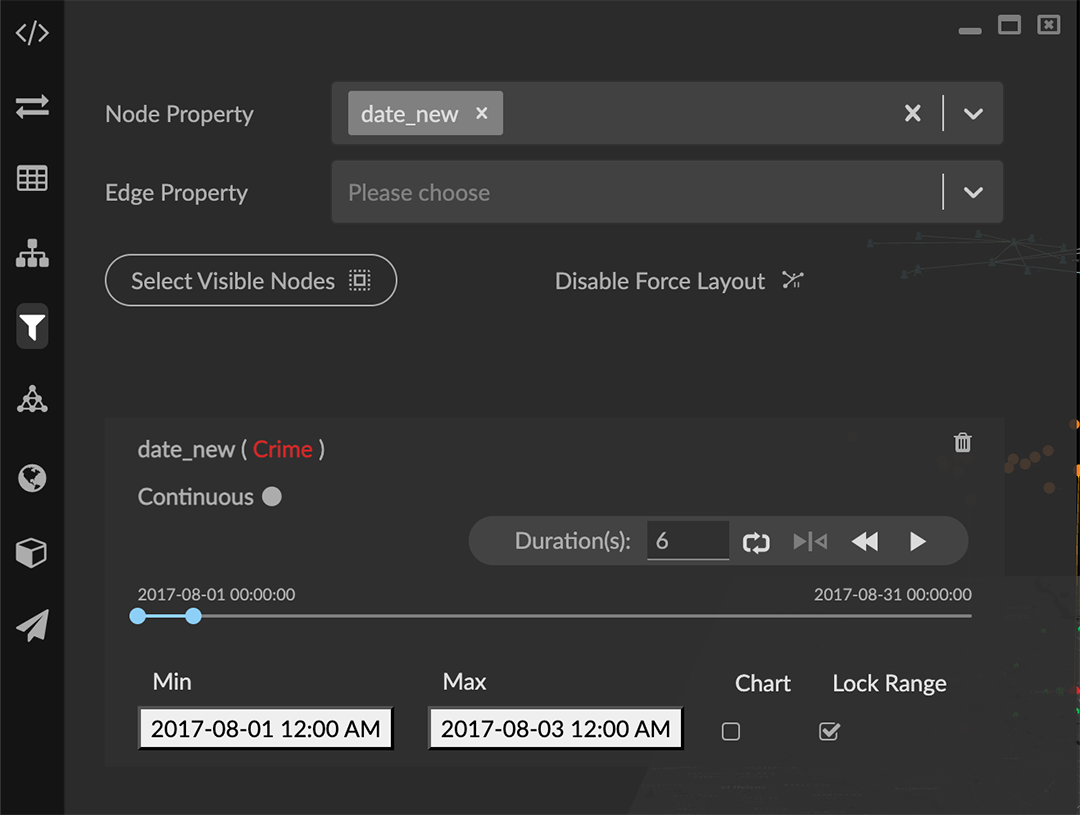
Task: Select the 3D cube view icon
Action: (x=31, y=552)
